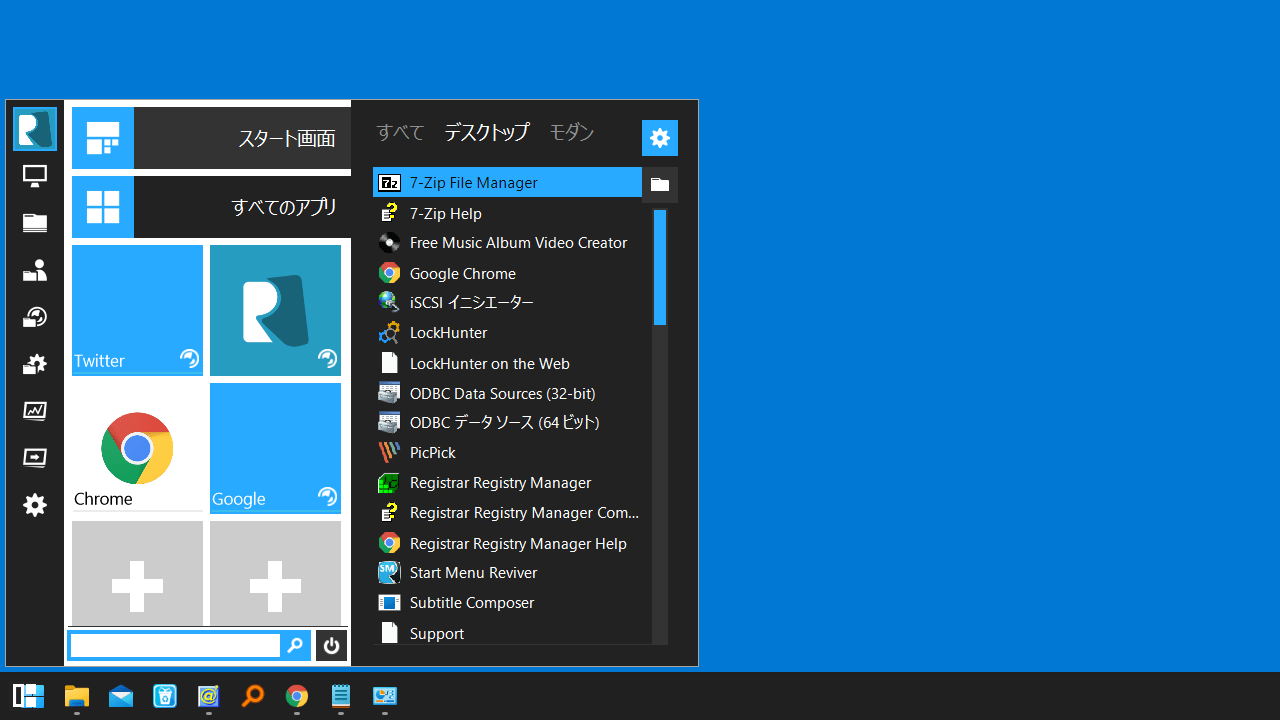The image size is (1280, 720).
Task: Click the LockHunter app icon in list
Action: 389,332
